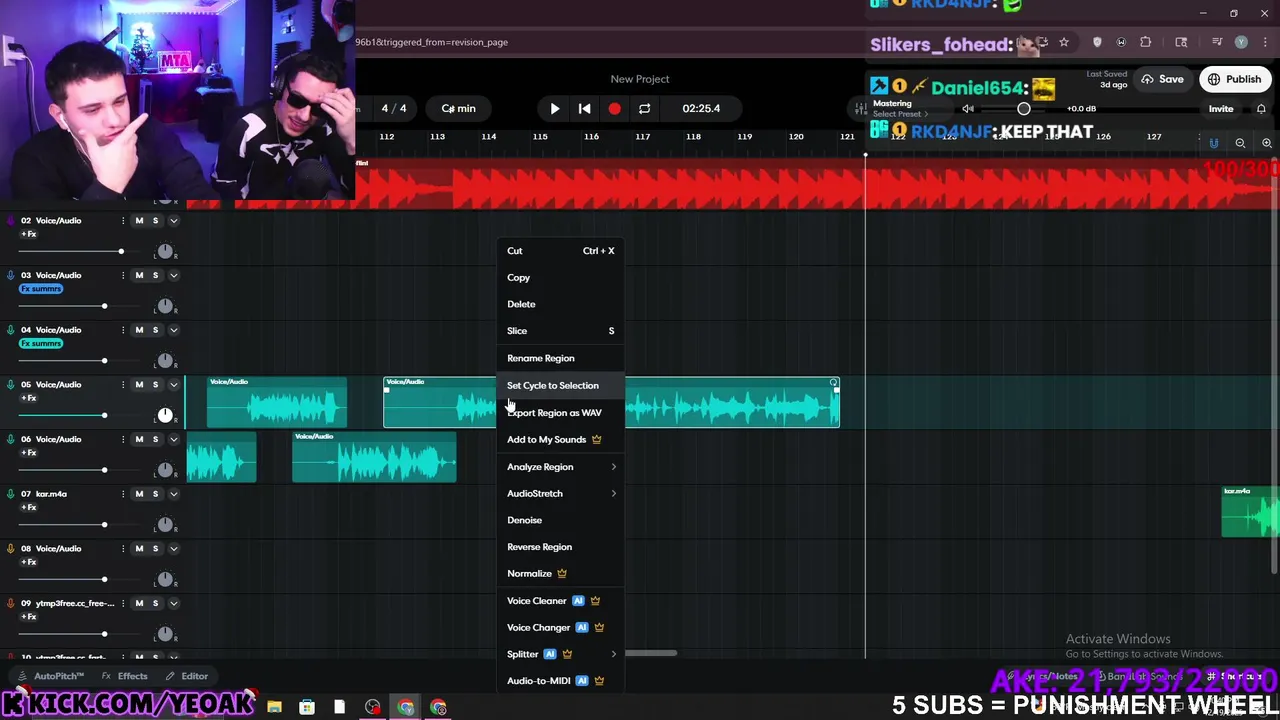Viewport: 1280px width, 720px height.
Task: Zoom in the timeline view
Action: [x=1266, y=143]
